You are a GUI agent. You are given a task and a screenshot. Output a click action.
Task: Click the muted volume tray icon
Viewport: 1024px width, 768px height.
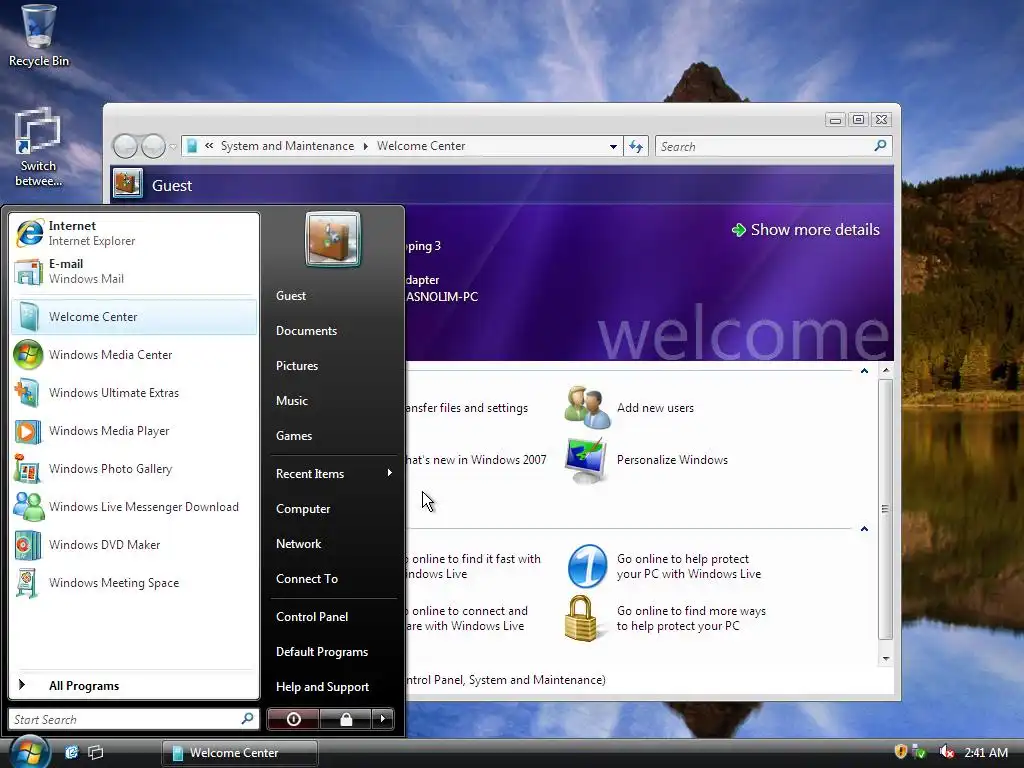(946, 752)
